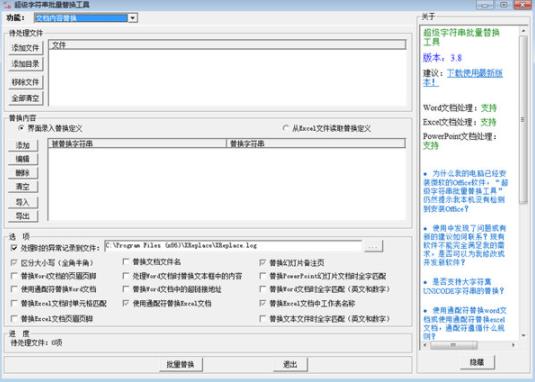Enable 替换文档文件名 checkbox
The image size is (535, 382).
click(x=126, y=262)
